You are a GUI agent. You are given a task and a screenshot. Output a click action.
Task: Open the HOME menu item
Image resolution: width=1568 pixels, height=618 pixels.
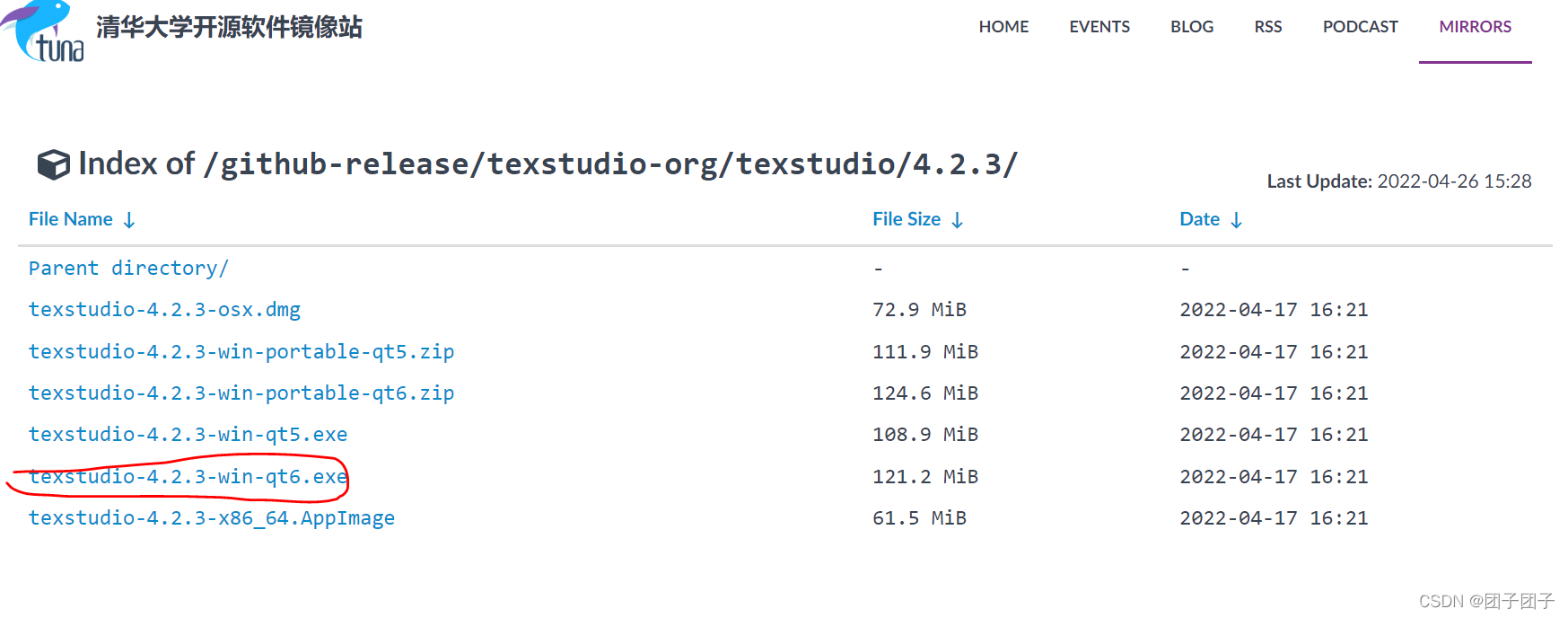click(x=1003, y=27)
